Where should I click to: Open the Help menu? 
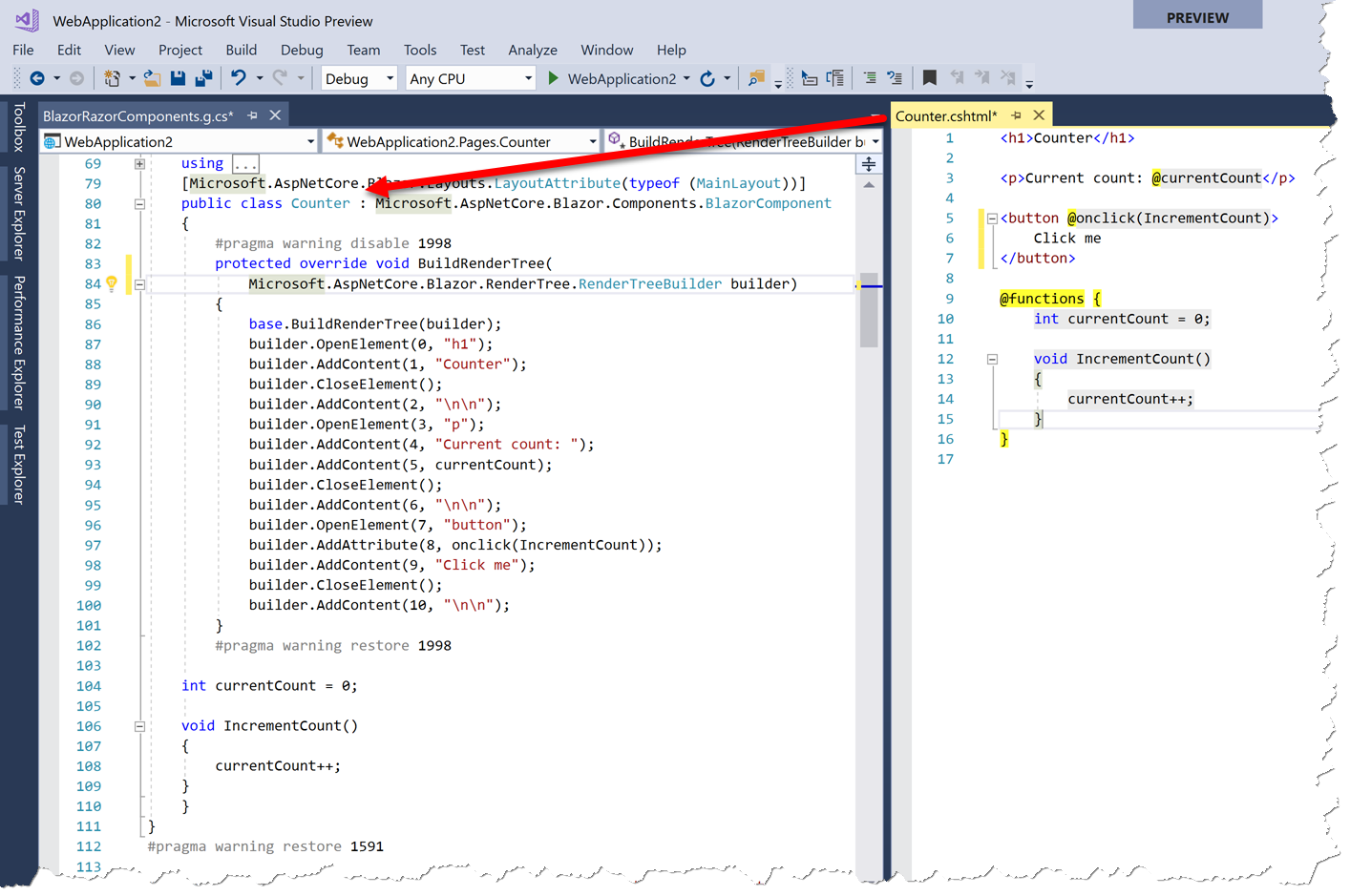671,50
